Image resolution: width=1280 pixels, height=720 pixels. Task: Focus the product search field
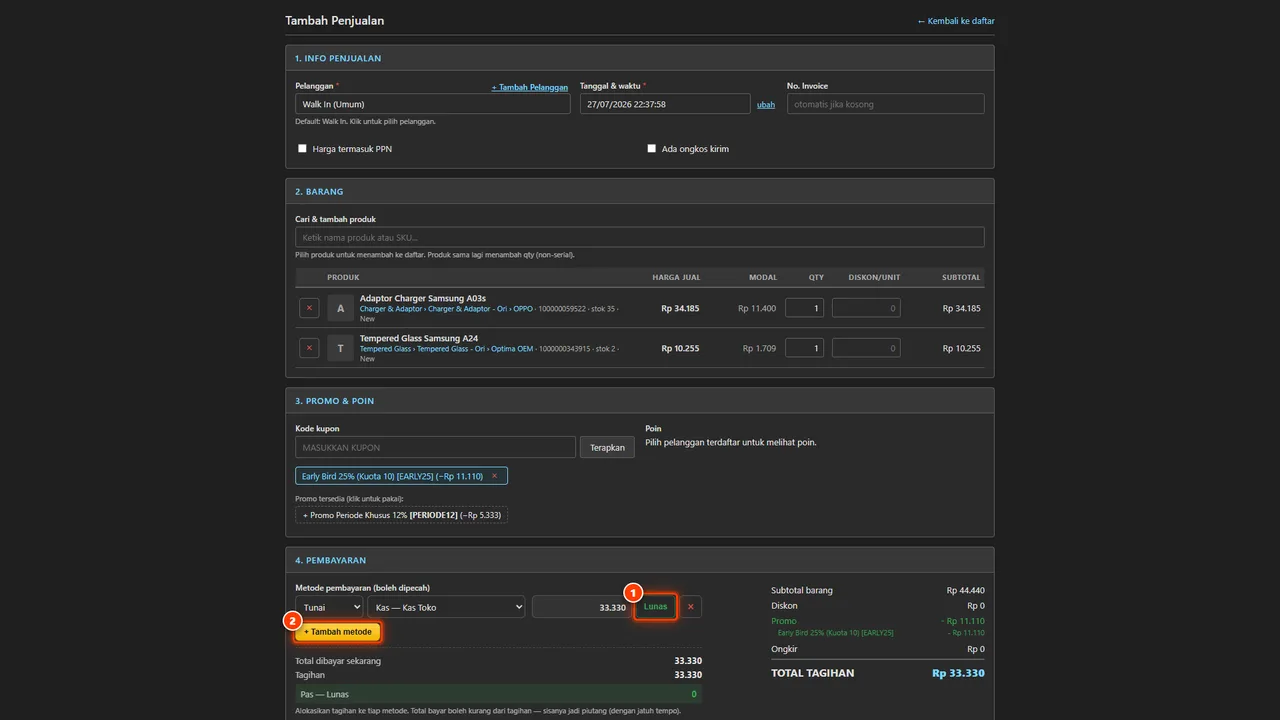640,237
